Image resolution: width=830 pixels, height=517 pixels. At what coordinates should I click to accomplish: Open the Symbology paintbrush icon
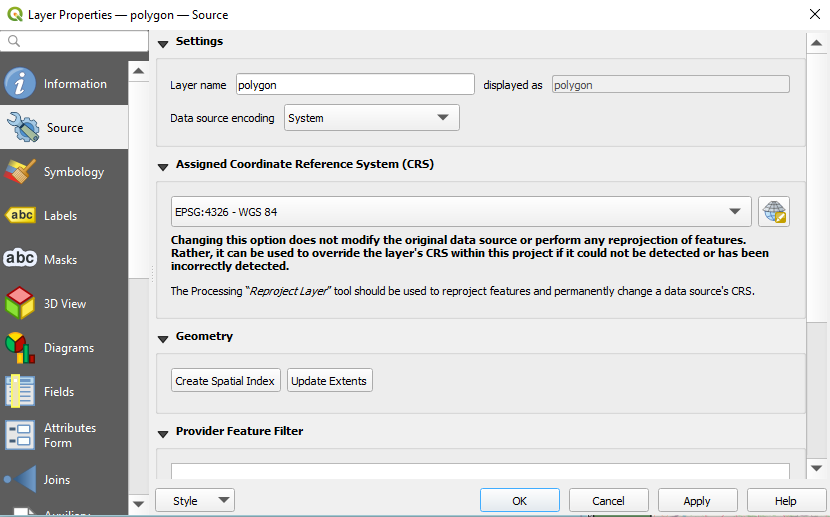pyautogui.click(x=21, y=172)
